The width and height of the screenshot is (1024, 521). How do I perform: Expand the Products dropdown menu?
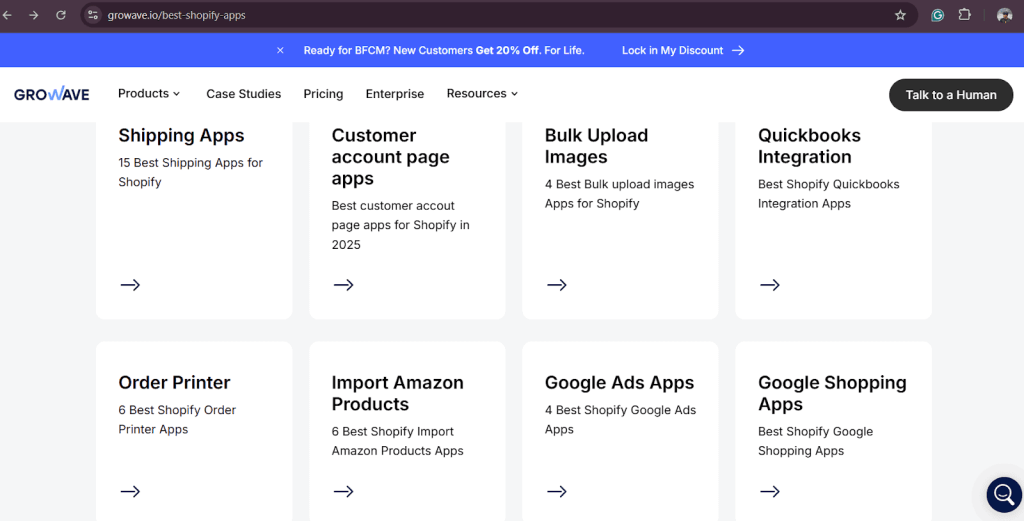click(149, 94)
